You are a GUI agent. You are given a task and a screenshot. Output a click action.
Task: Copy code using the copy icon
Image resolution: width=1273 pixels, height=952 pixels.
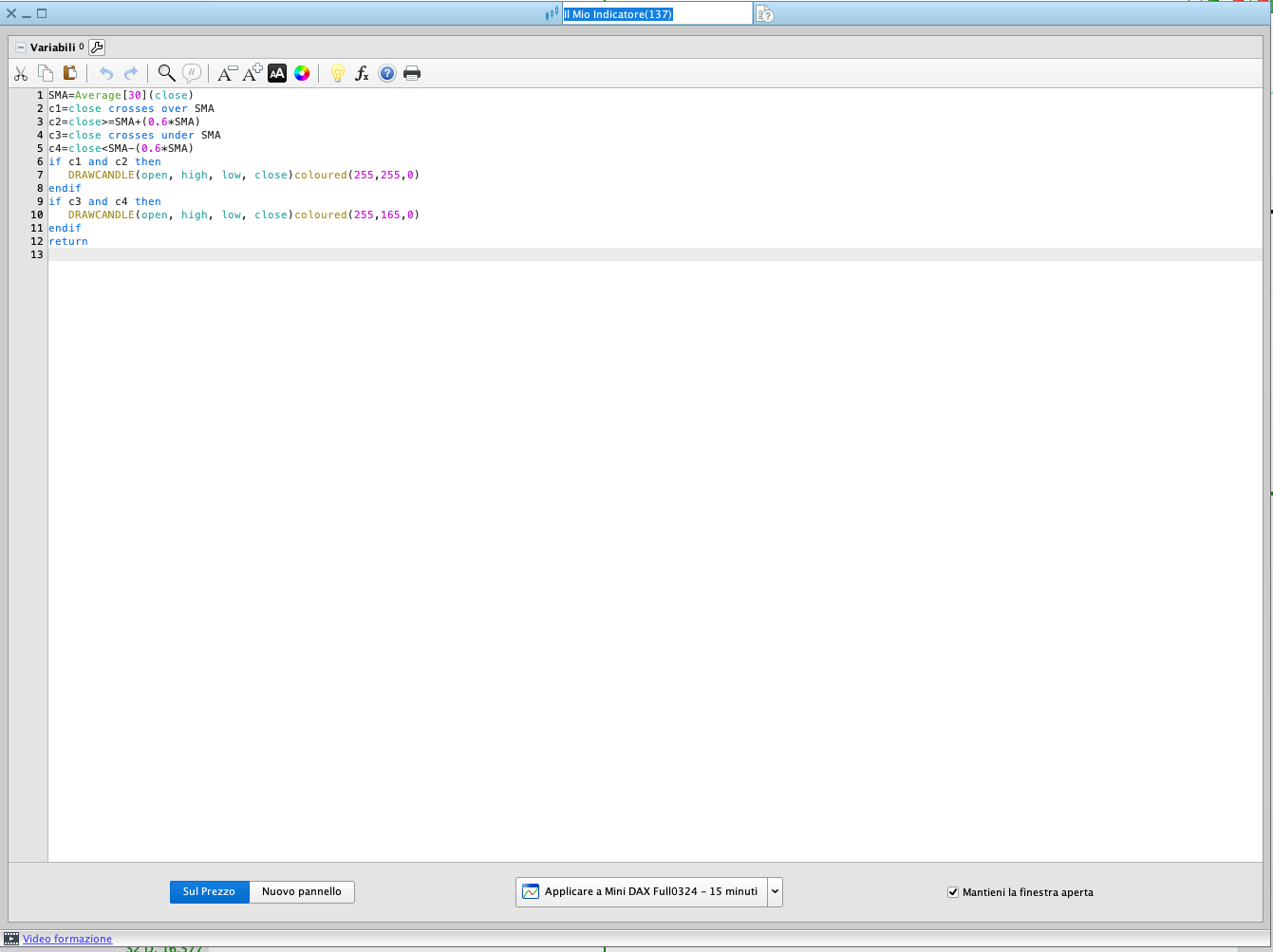[46, 73]
